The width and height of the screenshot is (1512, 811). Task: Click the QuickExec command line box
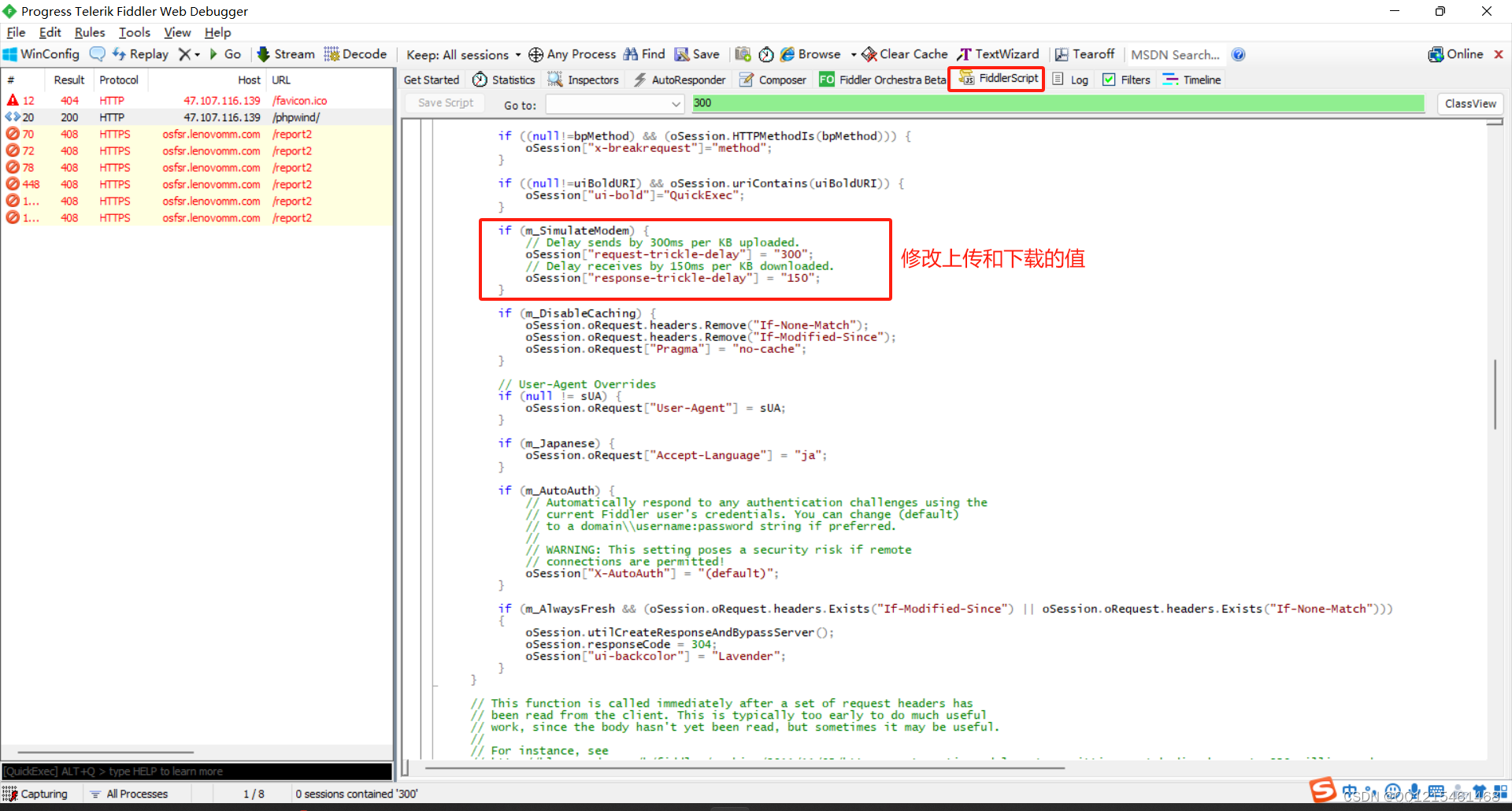[197, 771]
